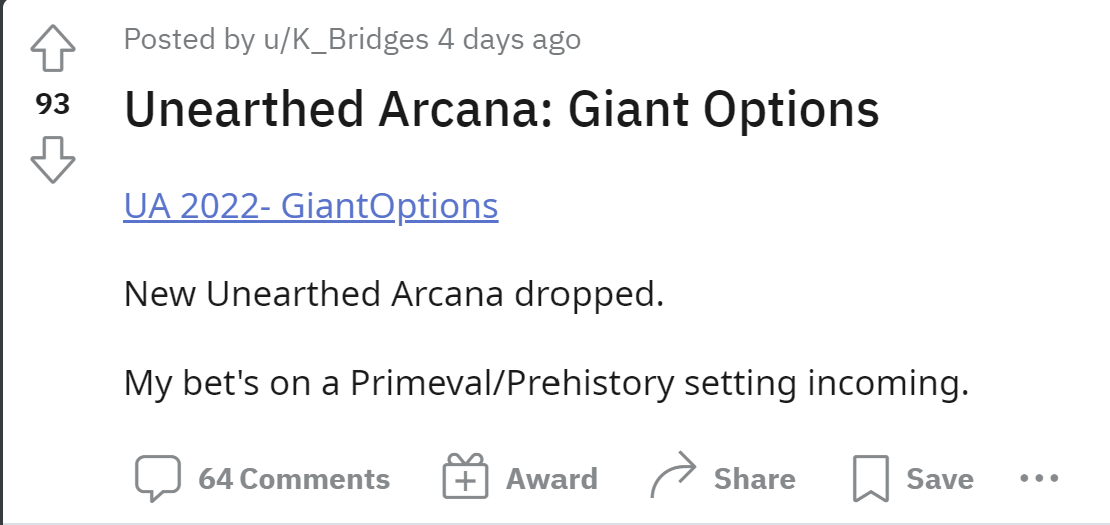This screenshot has width=1110, height=525.
Task: Click the speech bubble comments icon
Action: click(x=157, y=479)
